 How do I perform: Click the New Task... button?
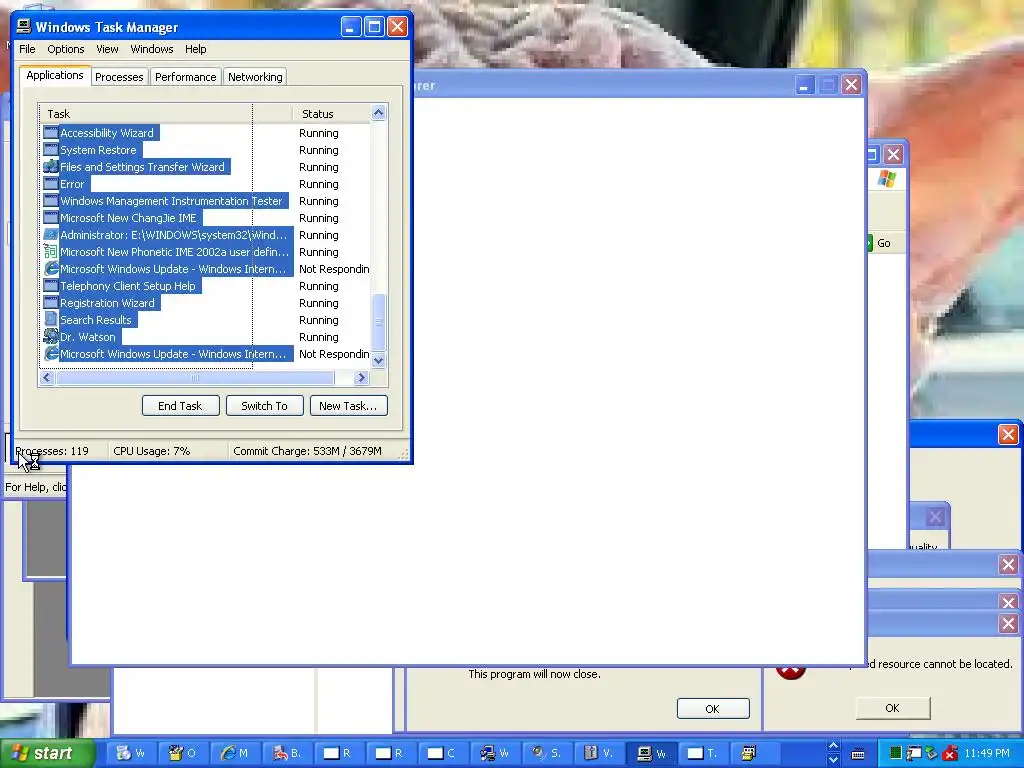pyautogui.click(x=348, y=406)
